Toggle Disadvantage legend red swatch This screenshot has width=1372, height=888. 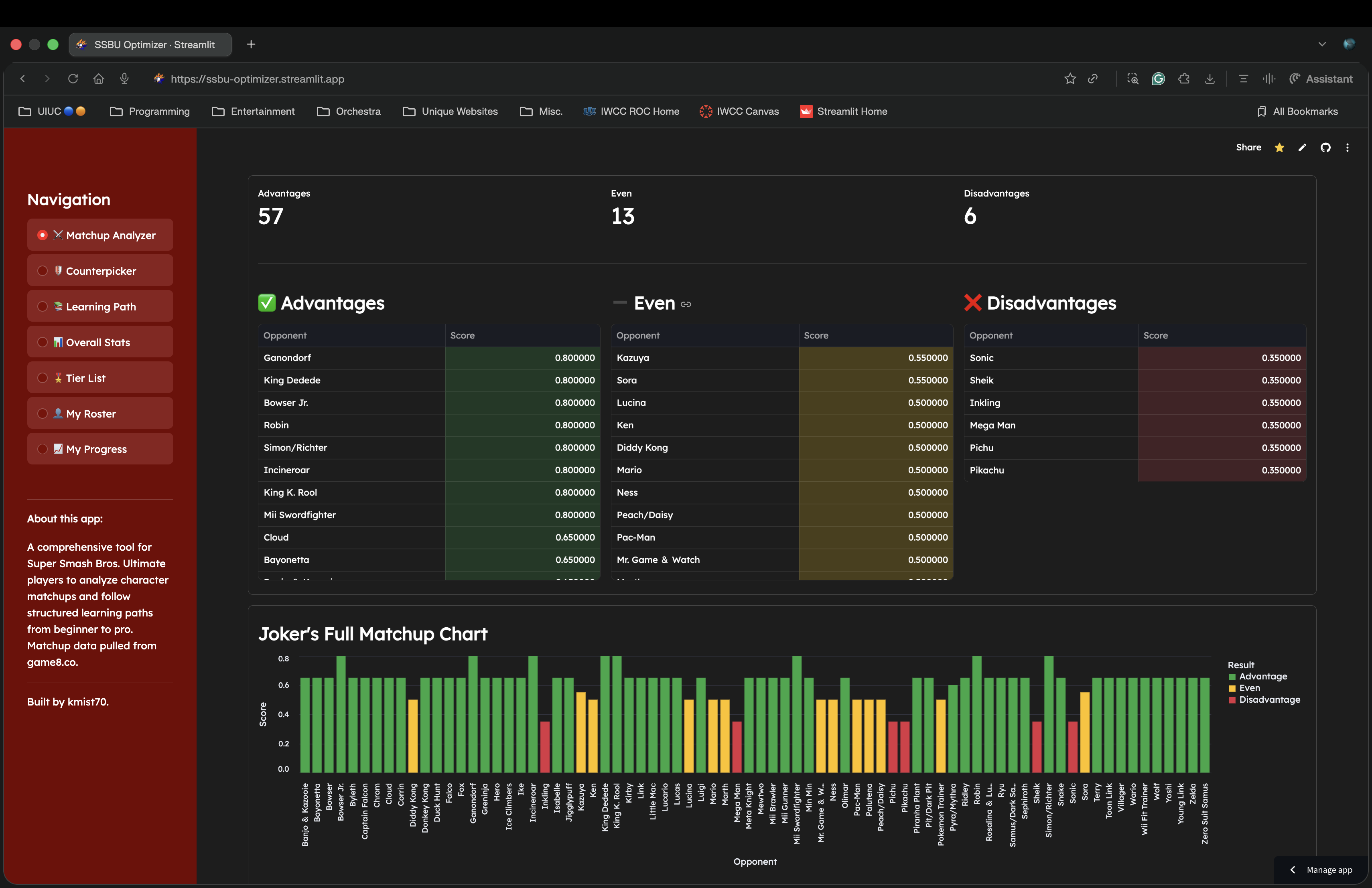coord(1232,699)
